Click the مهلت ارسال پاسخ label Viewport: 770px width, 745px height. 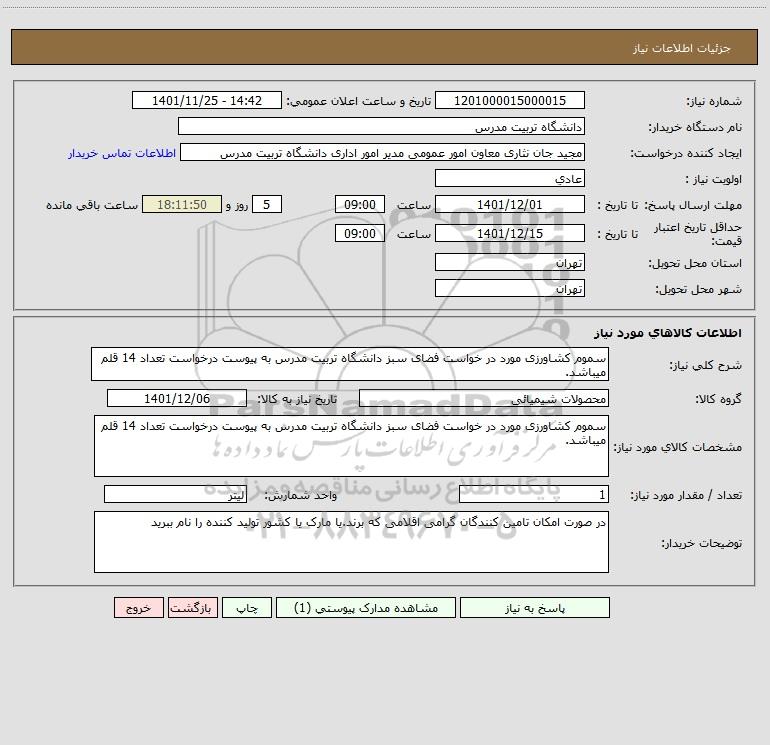693,205
